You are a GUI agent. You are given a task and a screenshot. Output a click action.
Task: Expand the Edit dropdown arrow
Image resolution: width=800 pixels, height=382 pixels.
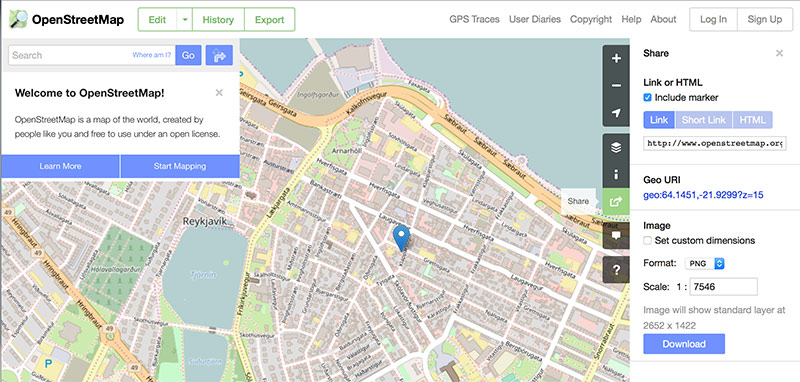coord(185,20)
